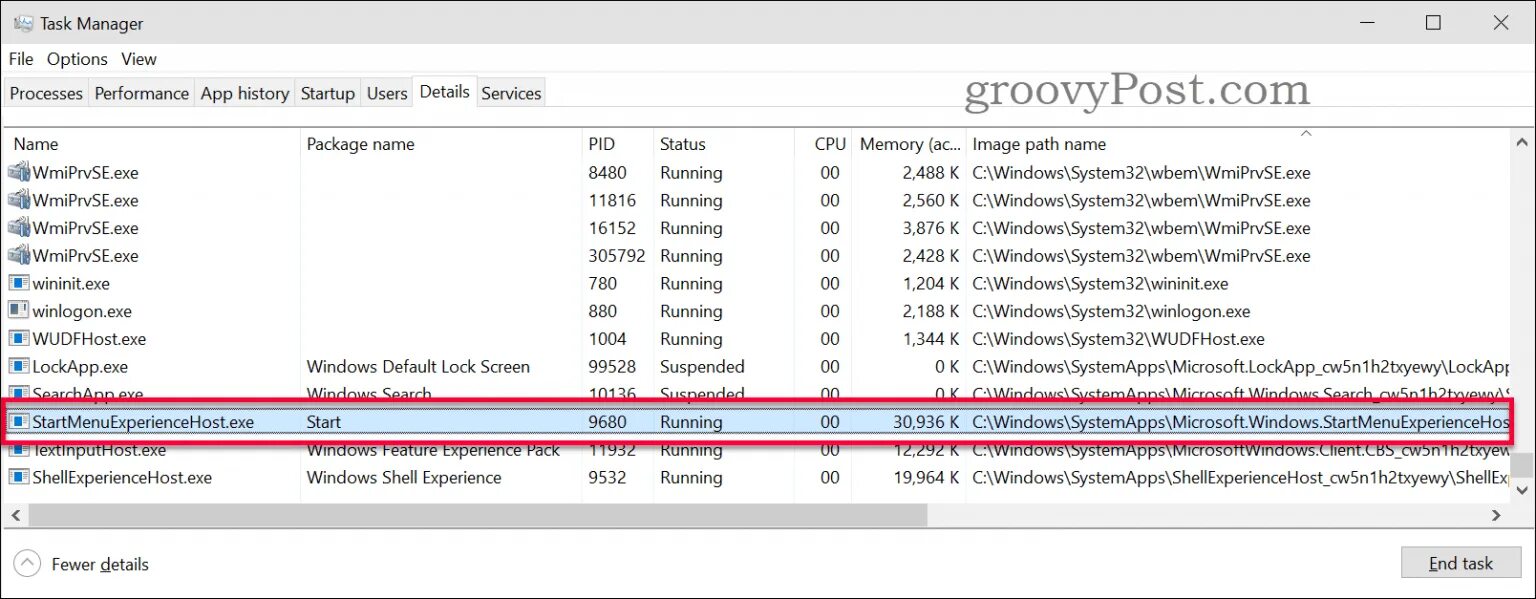The image size is (1536, 599).
Task: Select the StartMenuExperienceHost.exe row name
Action: (143, 422)
